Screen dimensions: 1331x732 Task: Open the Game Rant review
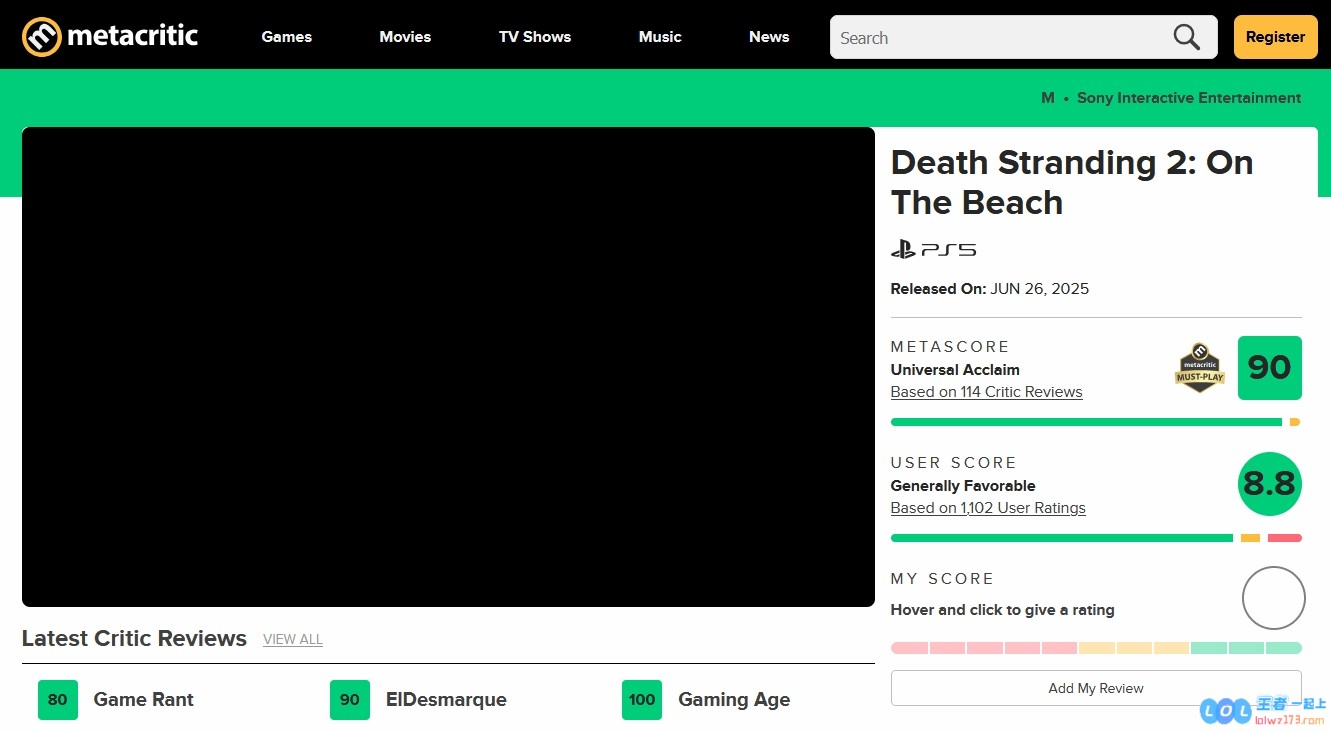click(x=143, y=700)
